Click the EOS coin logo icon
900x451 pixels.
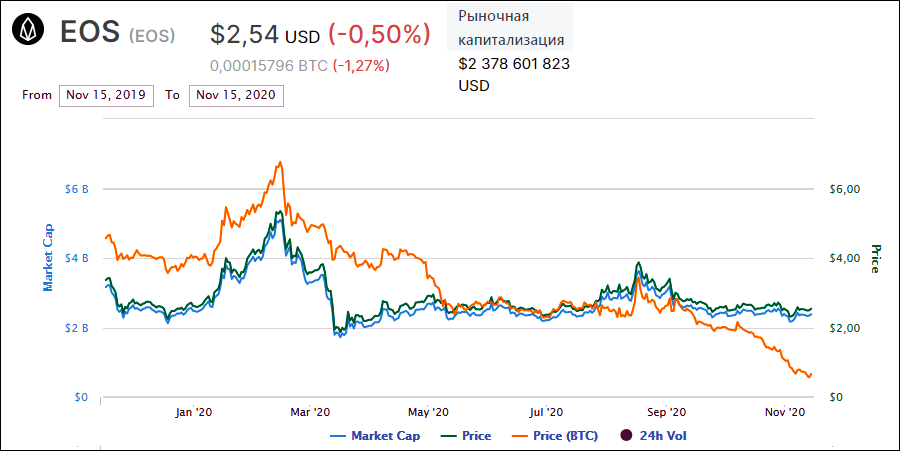31,33
